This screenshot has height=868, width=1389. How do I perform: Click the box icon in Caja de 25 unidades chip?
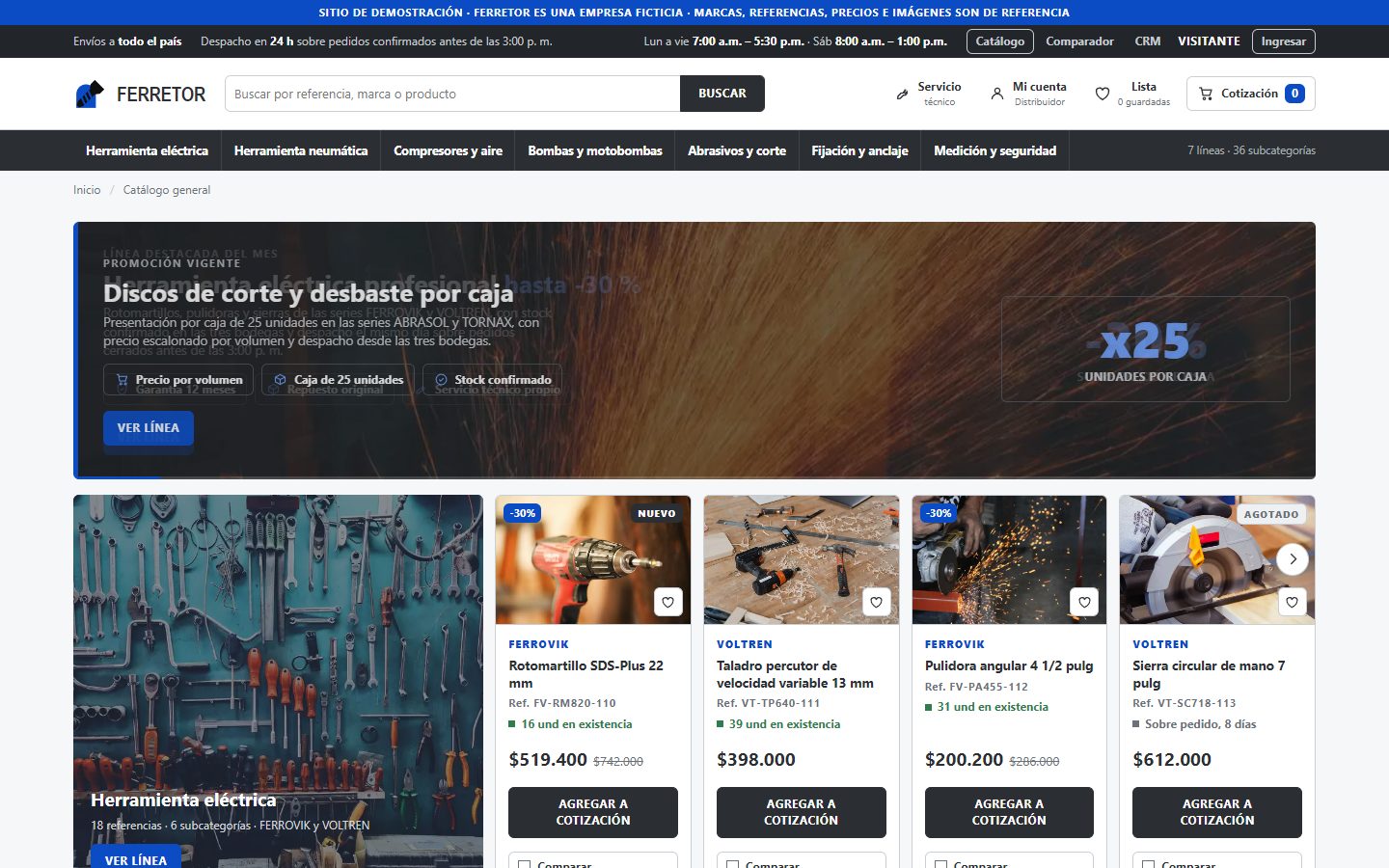[280, 380]
